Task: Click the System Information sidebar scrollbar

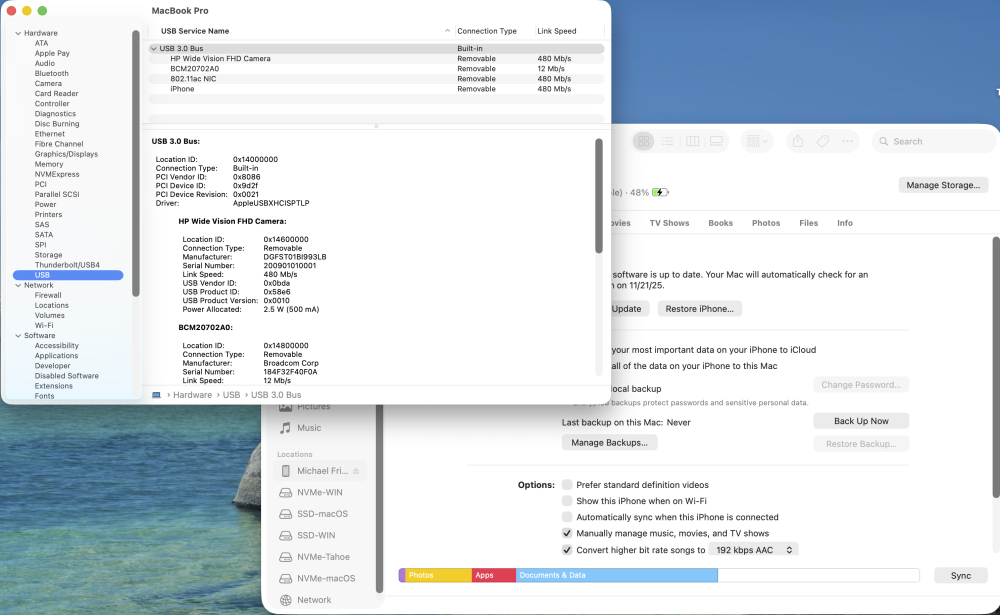Action: (136, 163)
